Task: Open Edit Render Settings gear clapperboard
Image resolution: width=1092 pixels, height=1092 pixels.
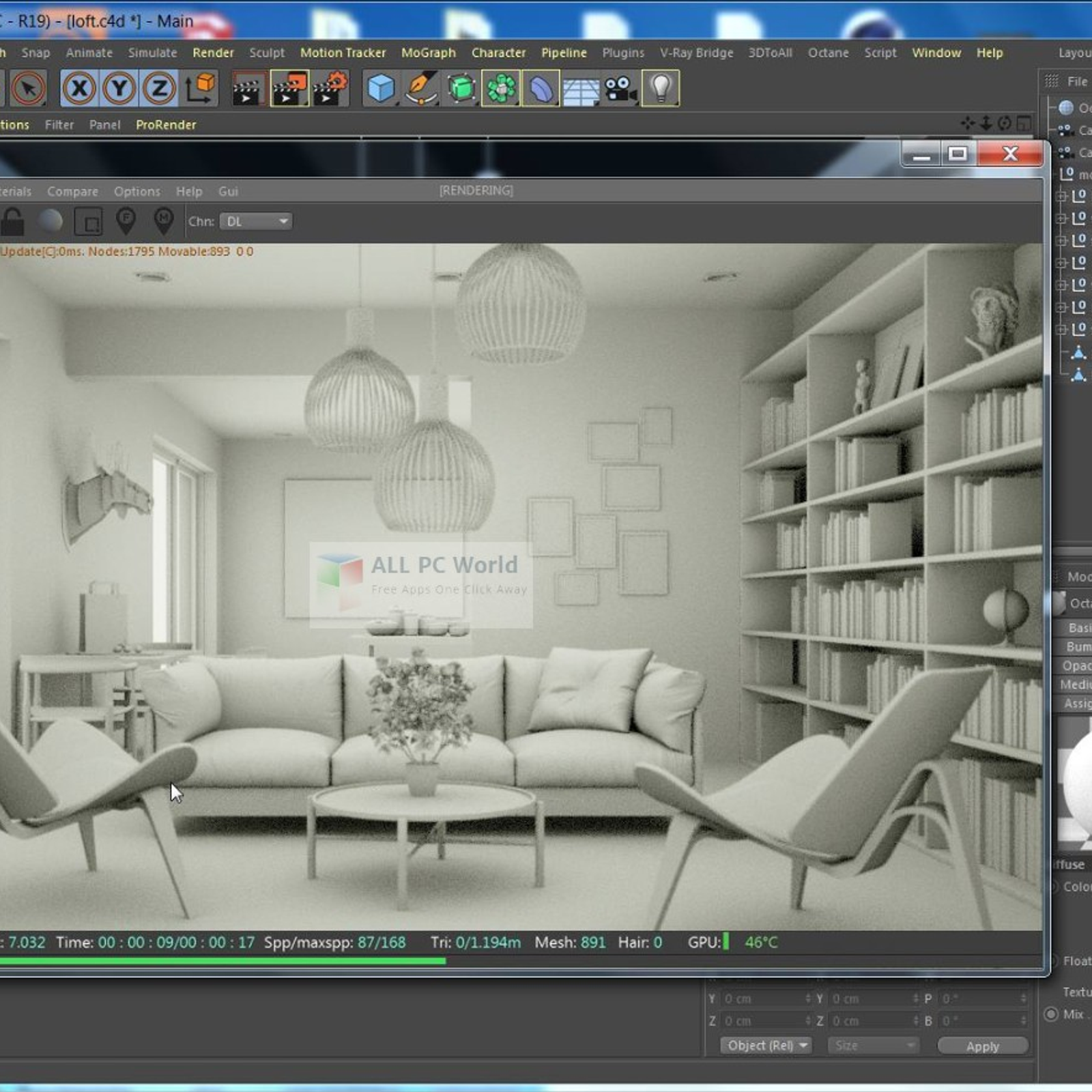Action: pyautogui.click(x=330, y=89)
